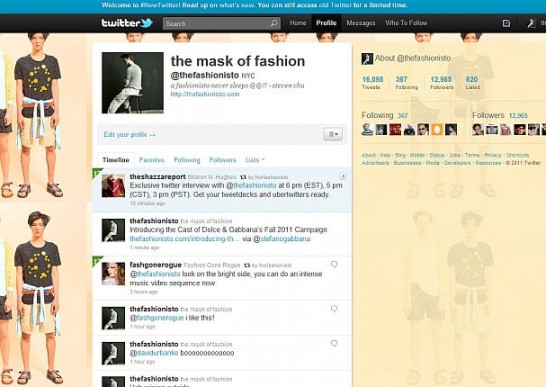Open thefashionisto.com/introducing-th... tweet link

pos(185,239)
